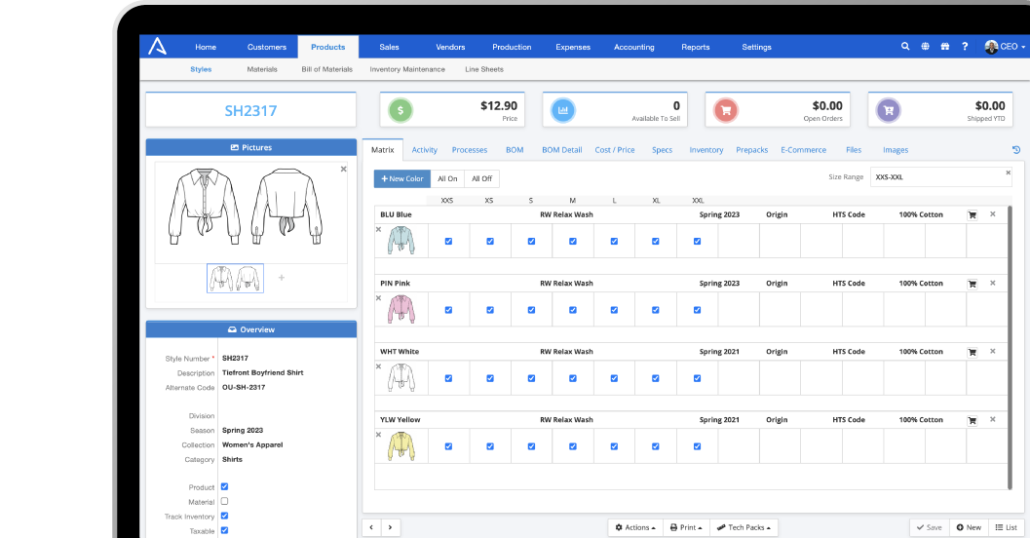Viewport: 1030px width, 538px height.
Task: Click the New Color button
Action: coord(402,178)
